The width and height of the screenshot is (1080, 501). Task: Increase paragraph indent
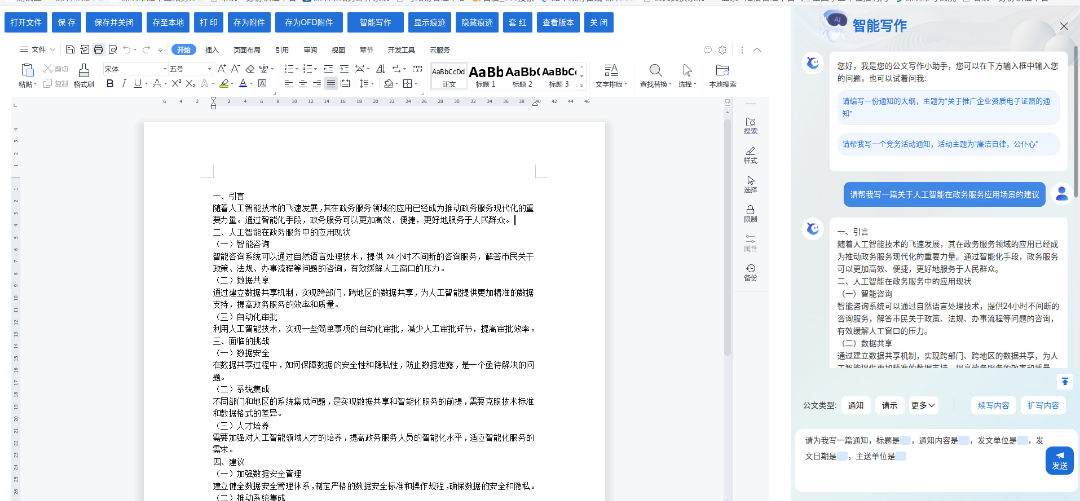(x=344, y=69)
